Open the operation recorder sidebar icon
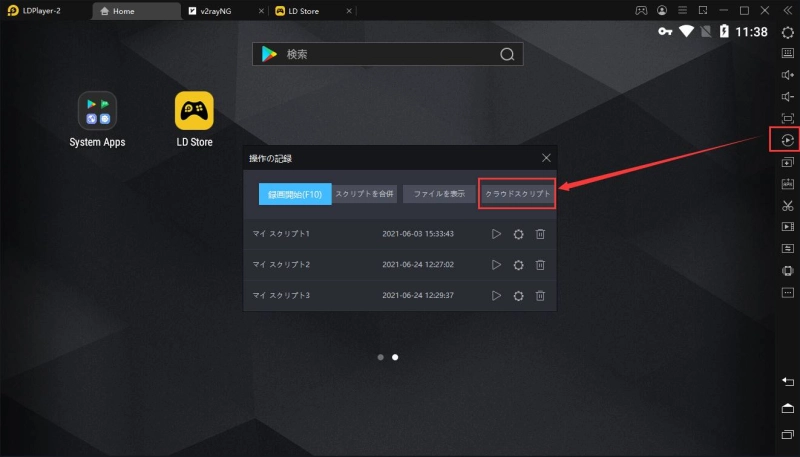 coord(787,140)
